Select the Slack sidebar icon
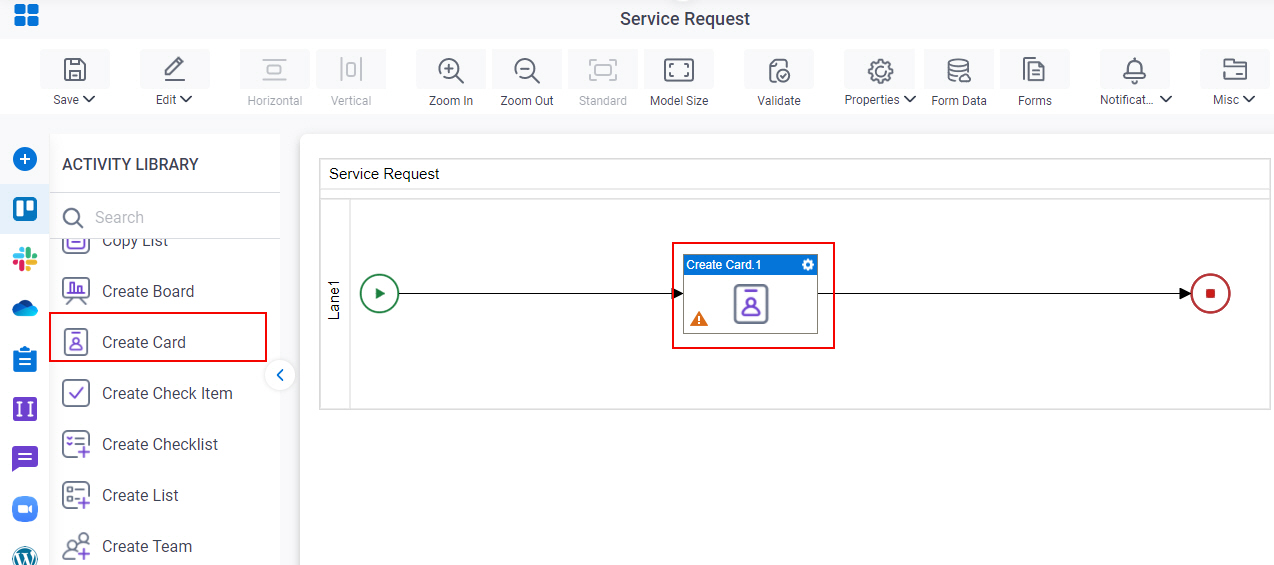This screenshot has width=1274, height=565. (25, 259)
